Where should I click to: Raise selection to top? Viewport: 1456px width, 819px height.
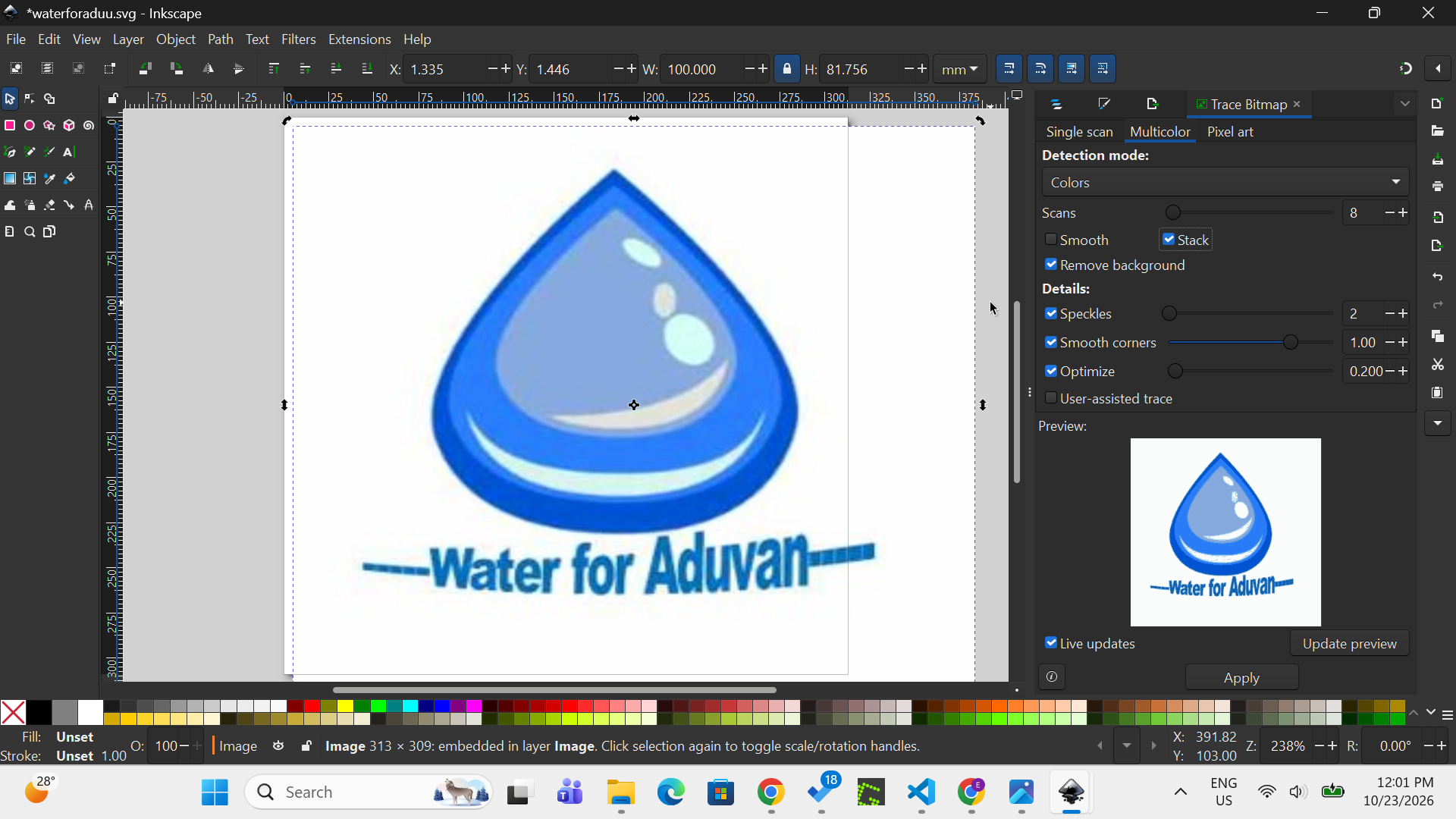274,69
